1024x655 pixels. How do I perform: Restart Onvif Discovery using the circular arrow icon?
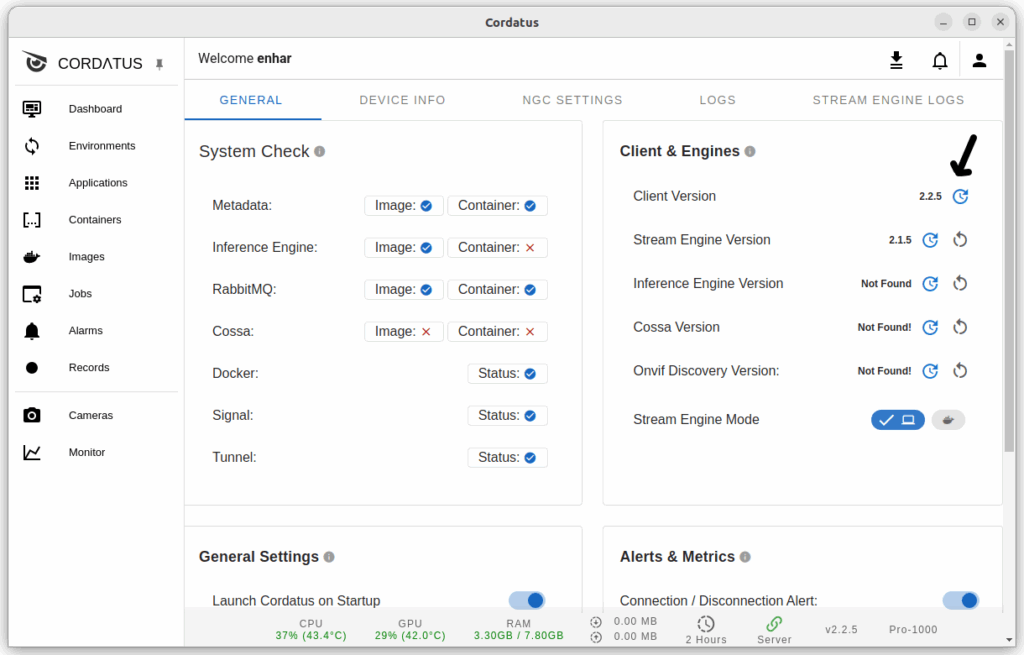pos(960,371)
